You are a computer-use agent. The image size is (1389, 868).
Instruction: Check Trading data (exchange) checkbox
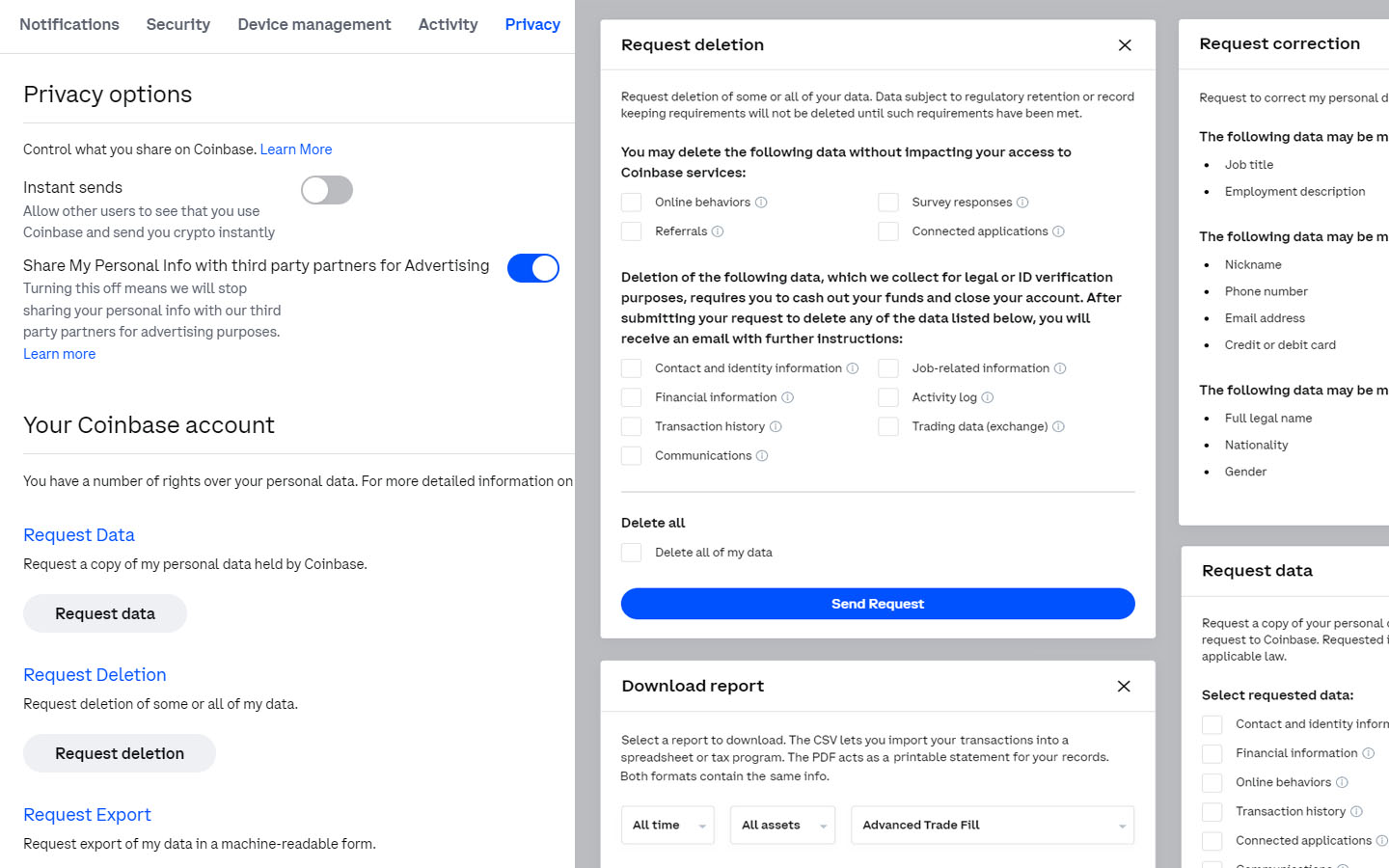(x=888, y=426)
